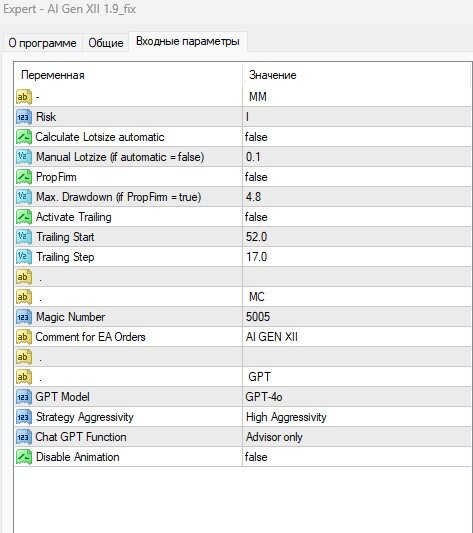Select the Strategy Aggressivity label

click(x=85, y=417)
